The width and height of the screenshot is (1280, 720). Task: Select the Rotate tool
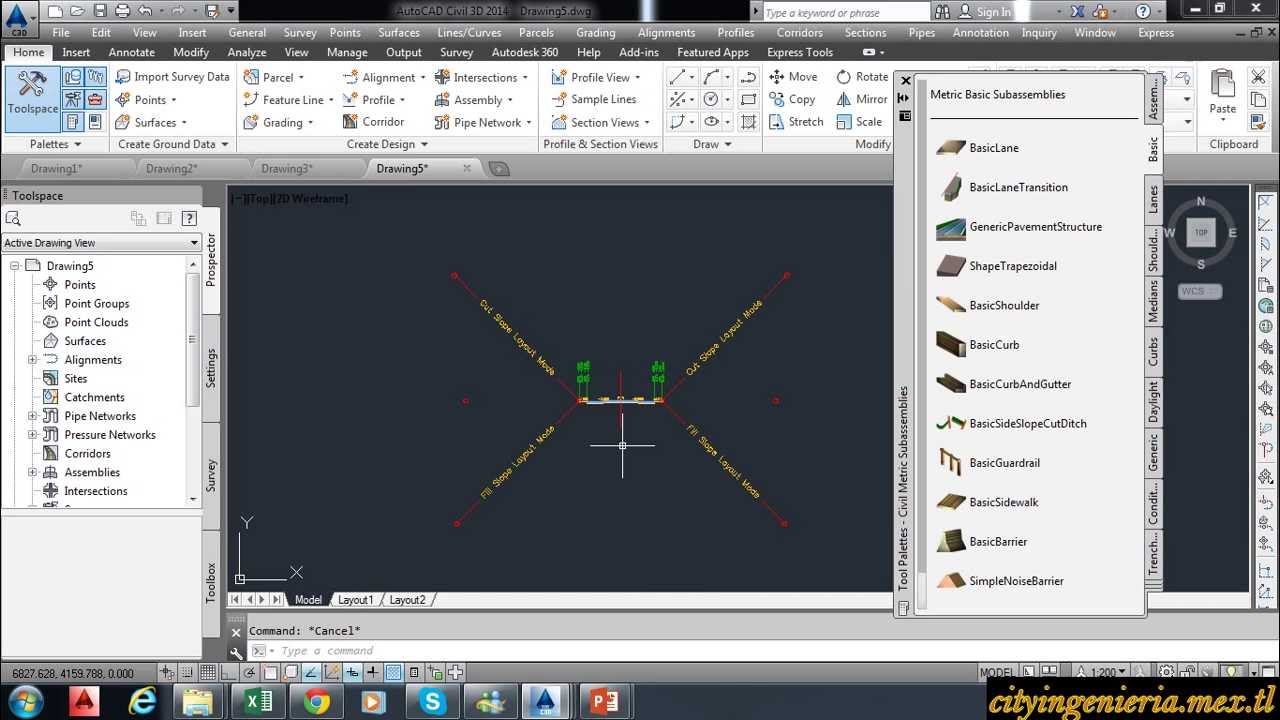point(862,77)
